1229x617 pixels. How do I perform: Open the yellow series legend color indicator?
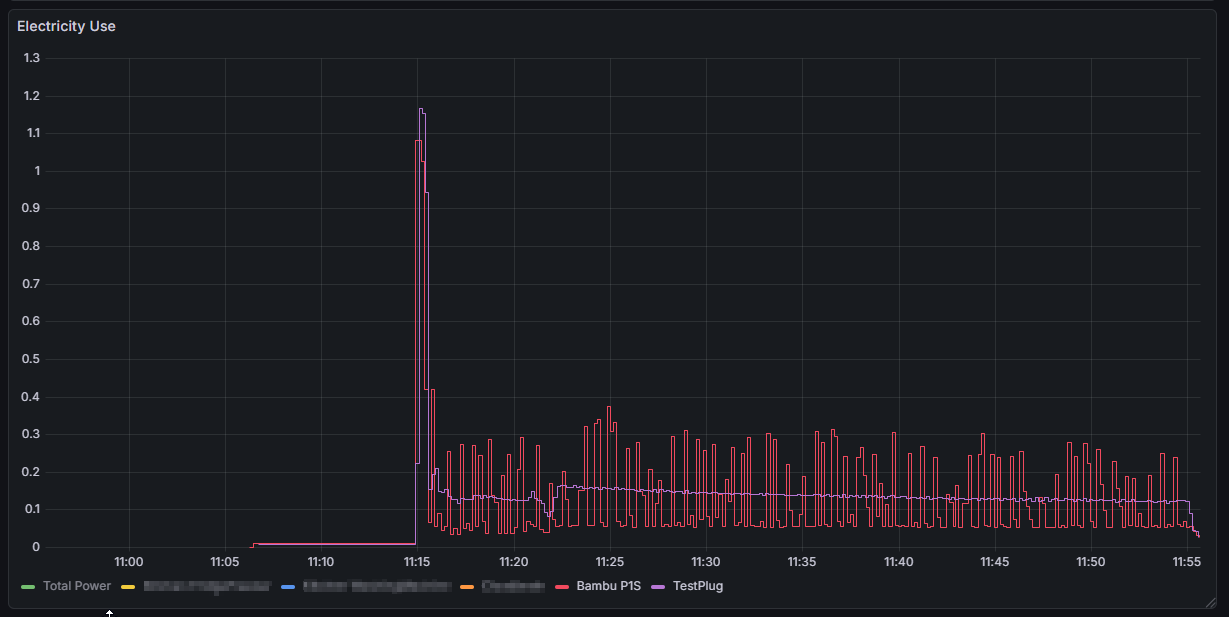pyautogui.click(x=127, y=586)
